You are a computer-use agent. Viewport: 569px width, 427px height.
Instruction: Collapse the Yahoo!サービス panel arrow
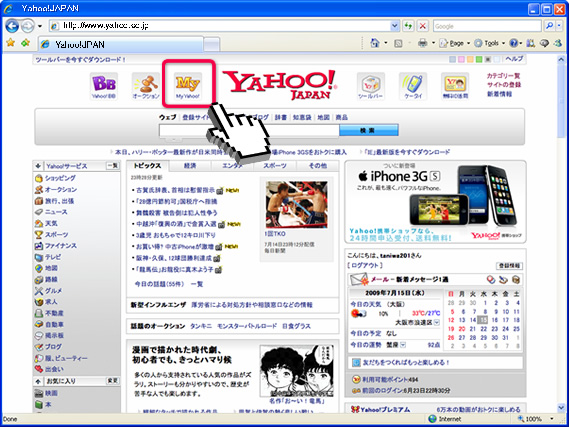pyautogui.click(x=38, y=166)
